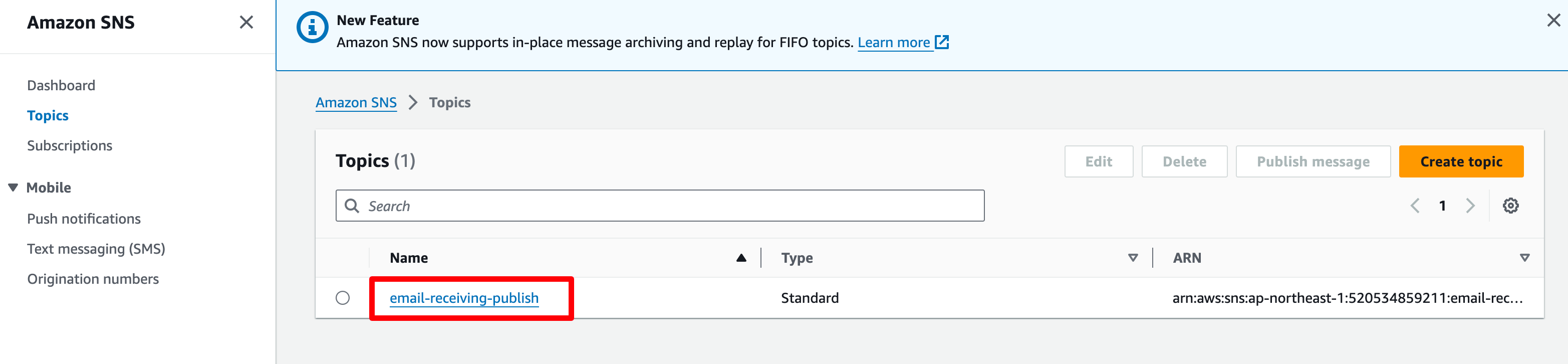The height and width of the screenshot is (364, 1568).
Task: Click the Amazon SNS breadcrumb link
Action: coord(356,102)
